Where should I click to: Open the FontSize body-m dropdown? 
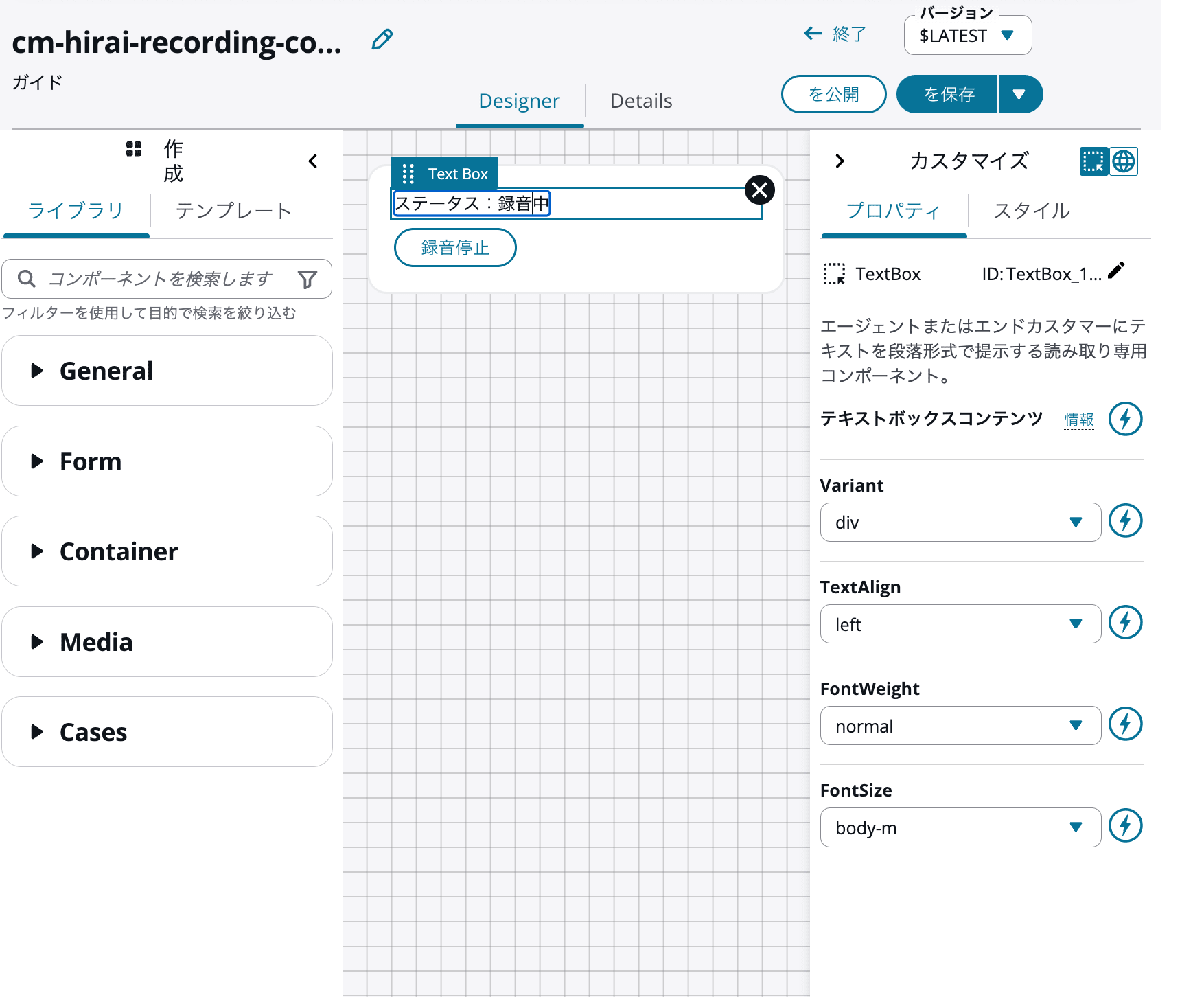pos(960,827)
